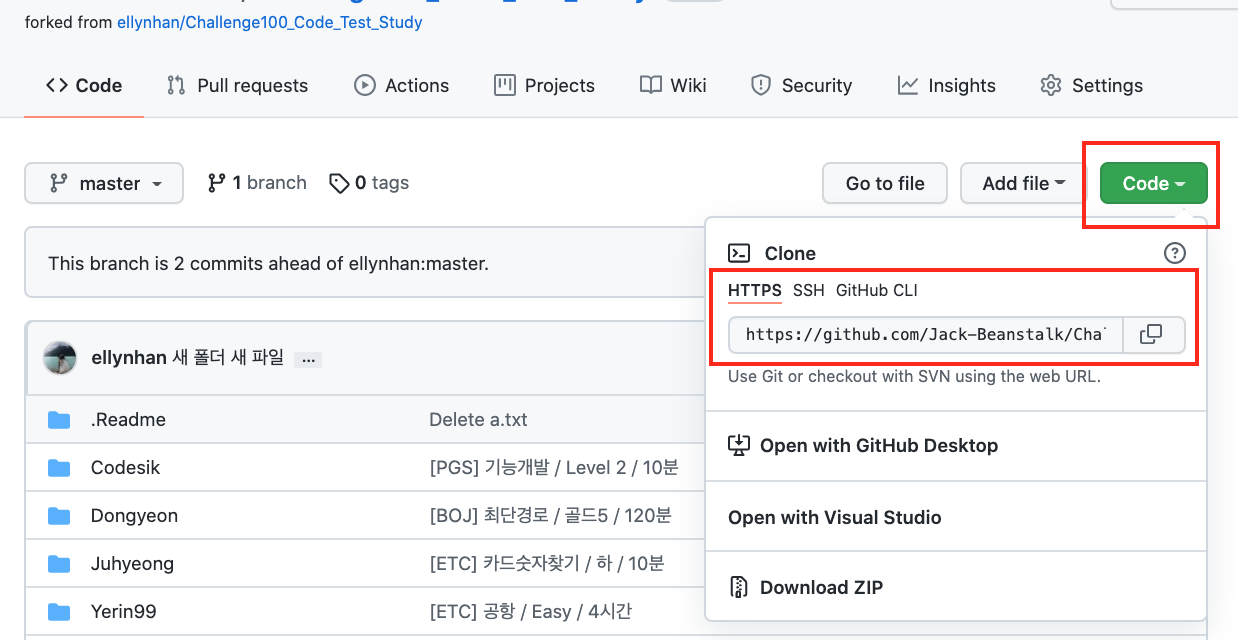
Task: Expand the Add file dropdown
Action: point(1024,183)
